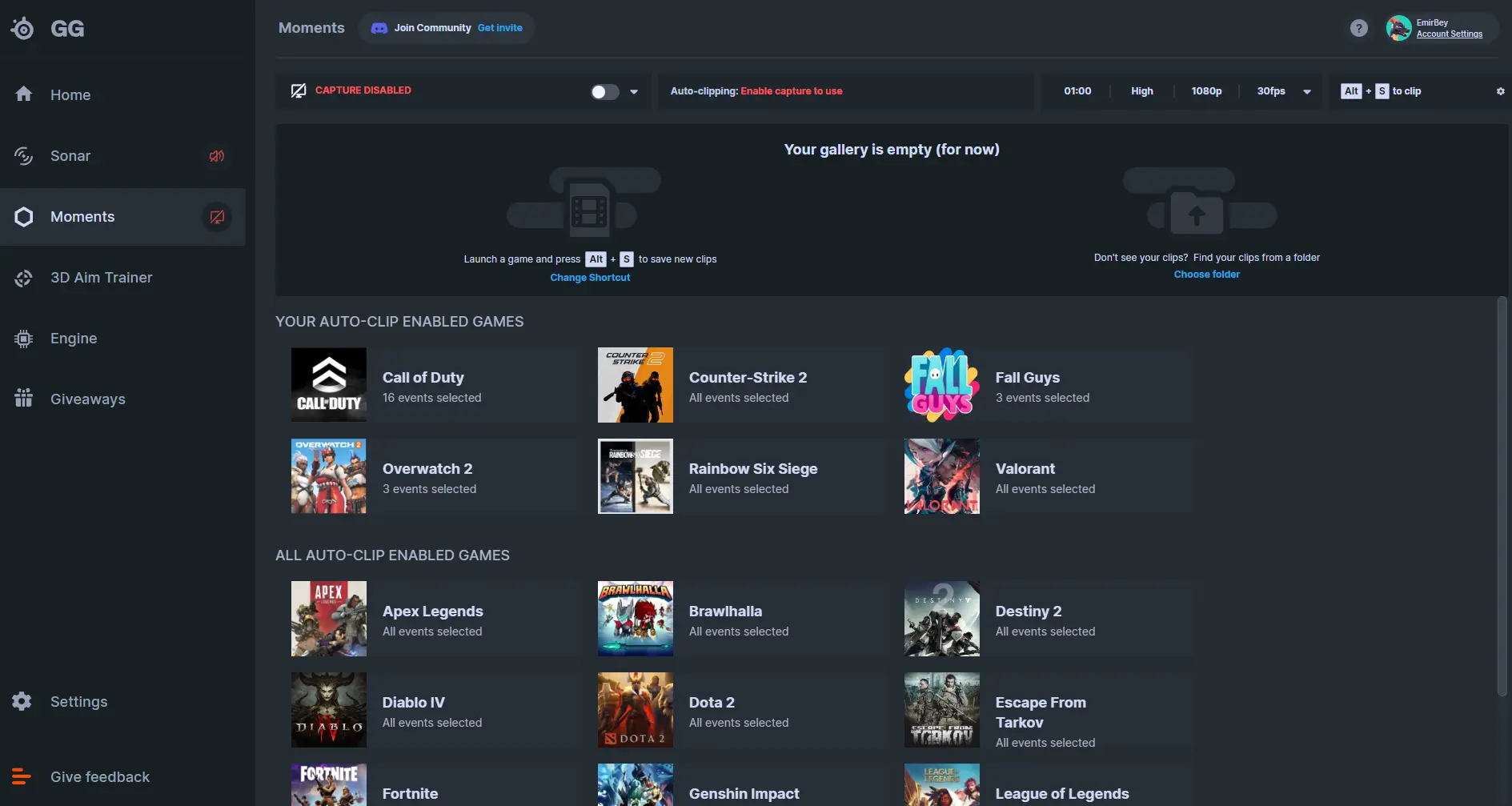The image size is (1512, 806).
Task: Expand the clip quality settings dropdown arrow
Action: click(x=1307, y=92)
